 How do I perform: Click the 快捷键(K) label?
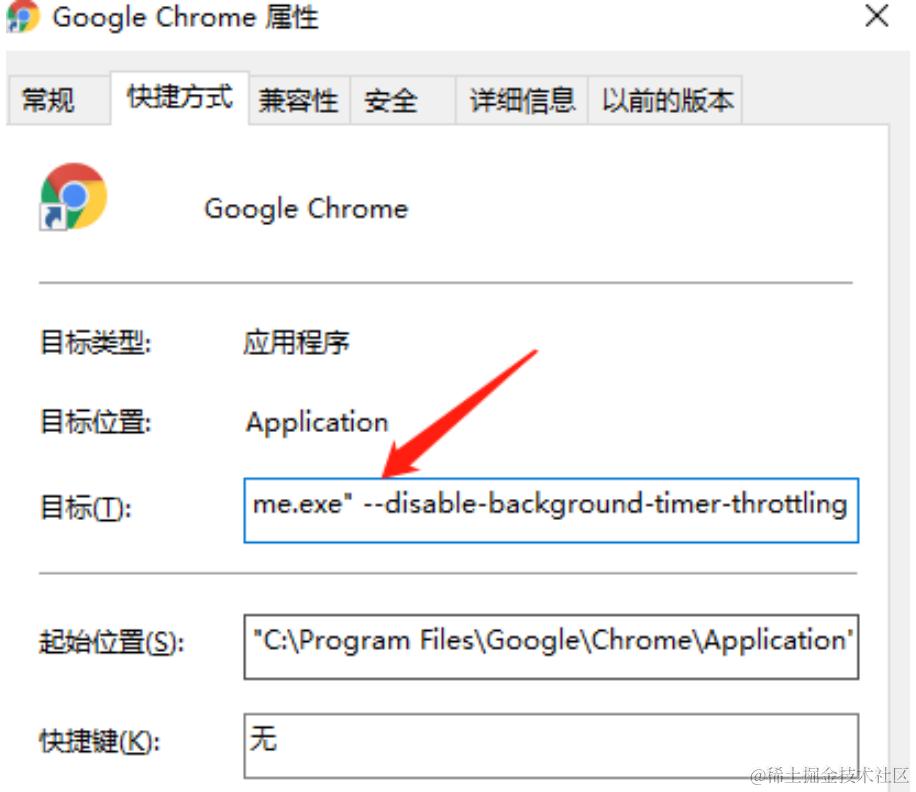99,742
